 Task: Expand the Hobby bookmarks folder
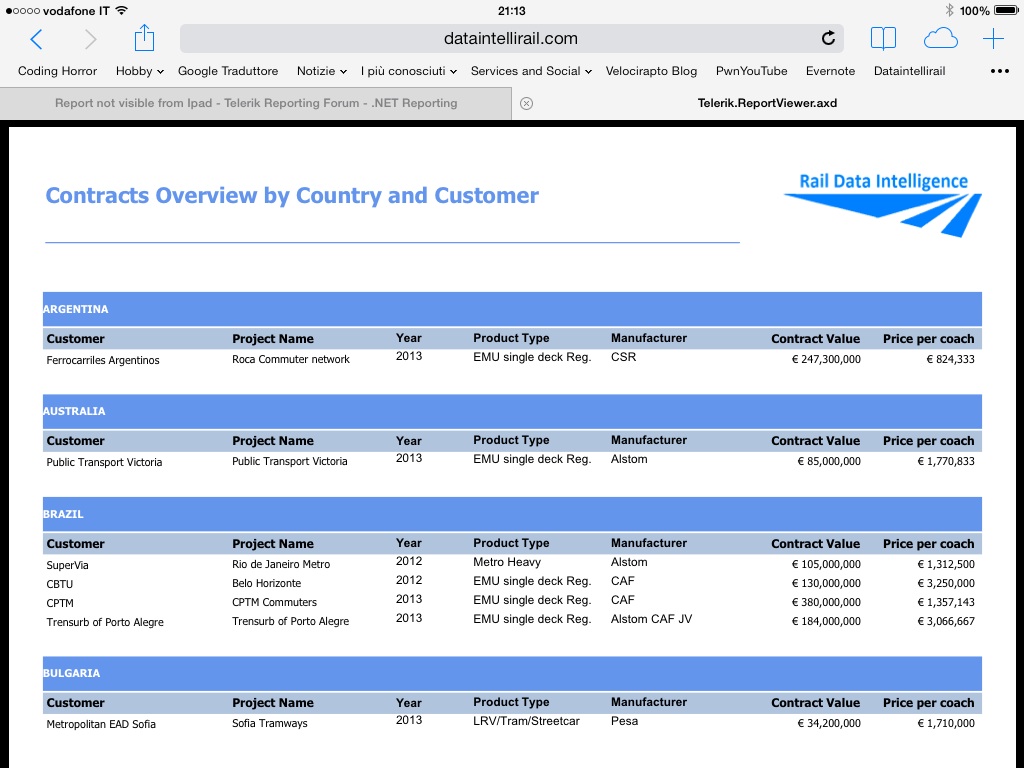point(139,71)
